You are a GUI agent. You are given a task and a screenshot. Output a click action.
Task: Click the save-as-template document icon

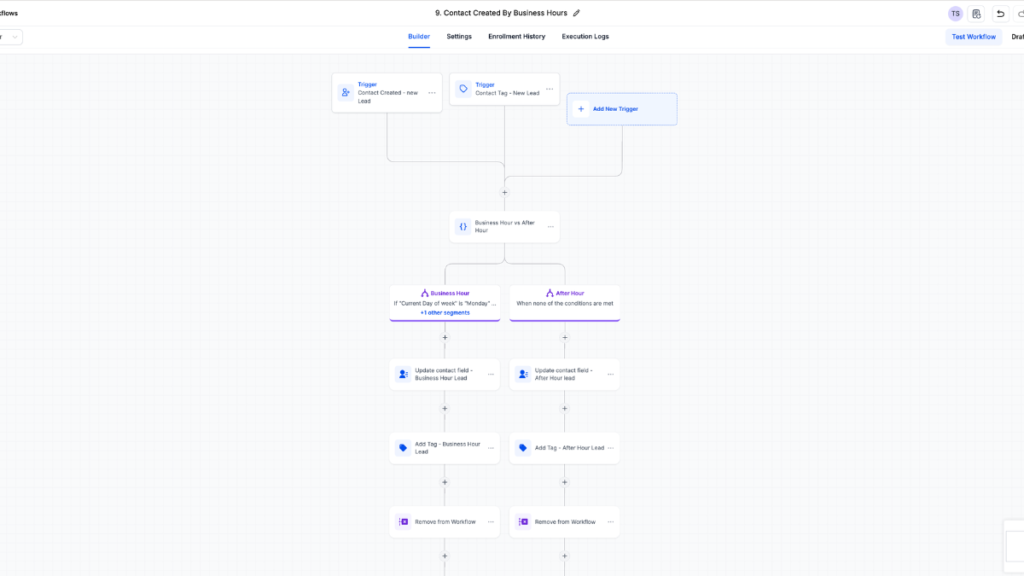point(977,14)
